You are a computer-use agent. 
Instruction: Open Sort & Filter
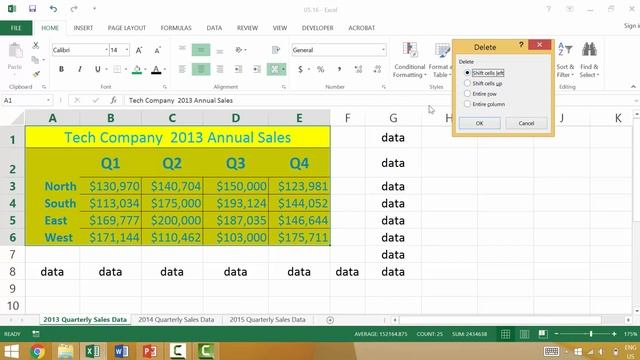565,60
